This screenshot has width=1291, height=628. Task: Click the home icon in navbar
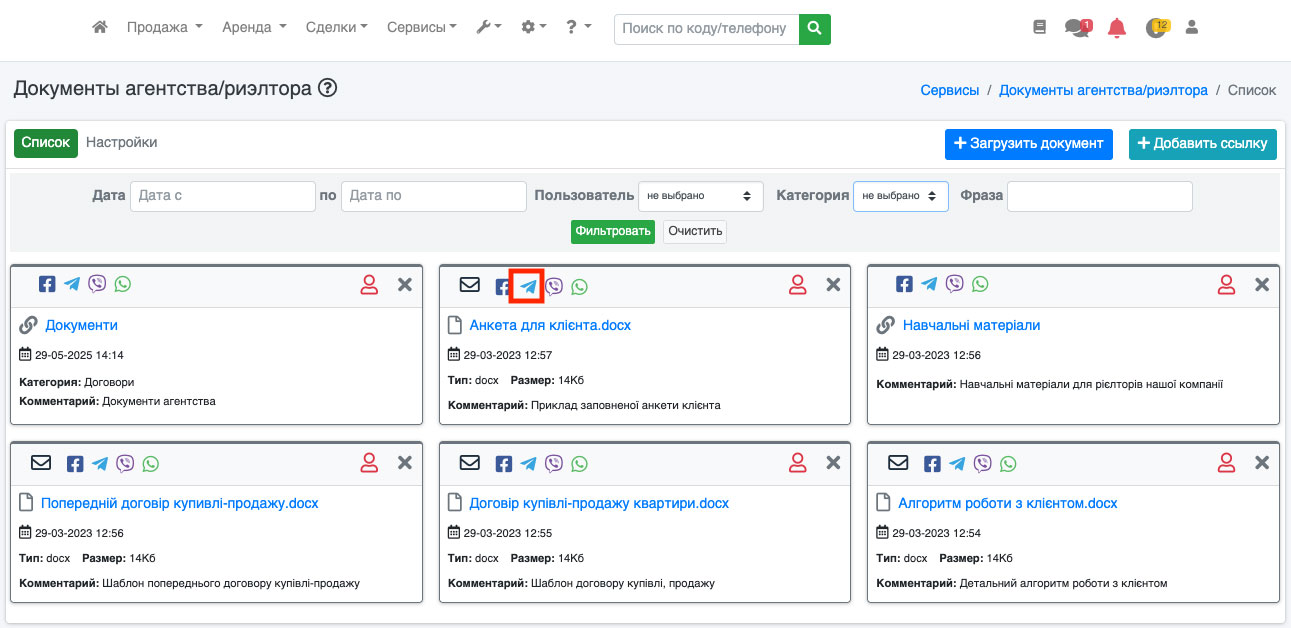point(99,28)
